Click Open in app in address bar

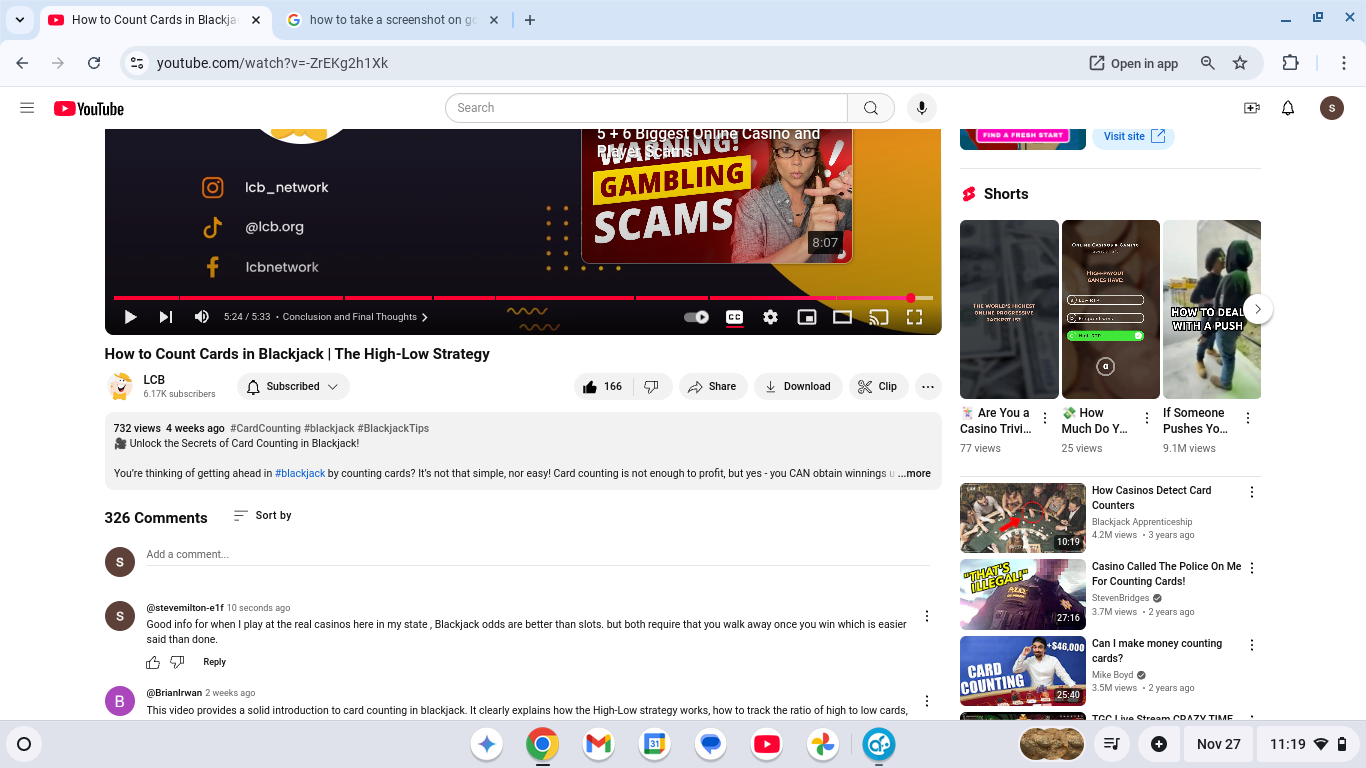click(x=1134, y=63)
